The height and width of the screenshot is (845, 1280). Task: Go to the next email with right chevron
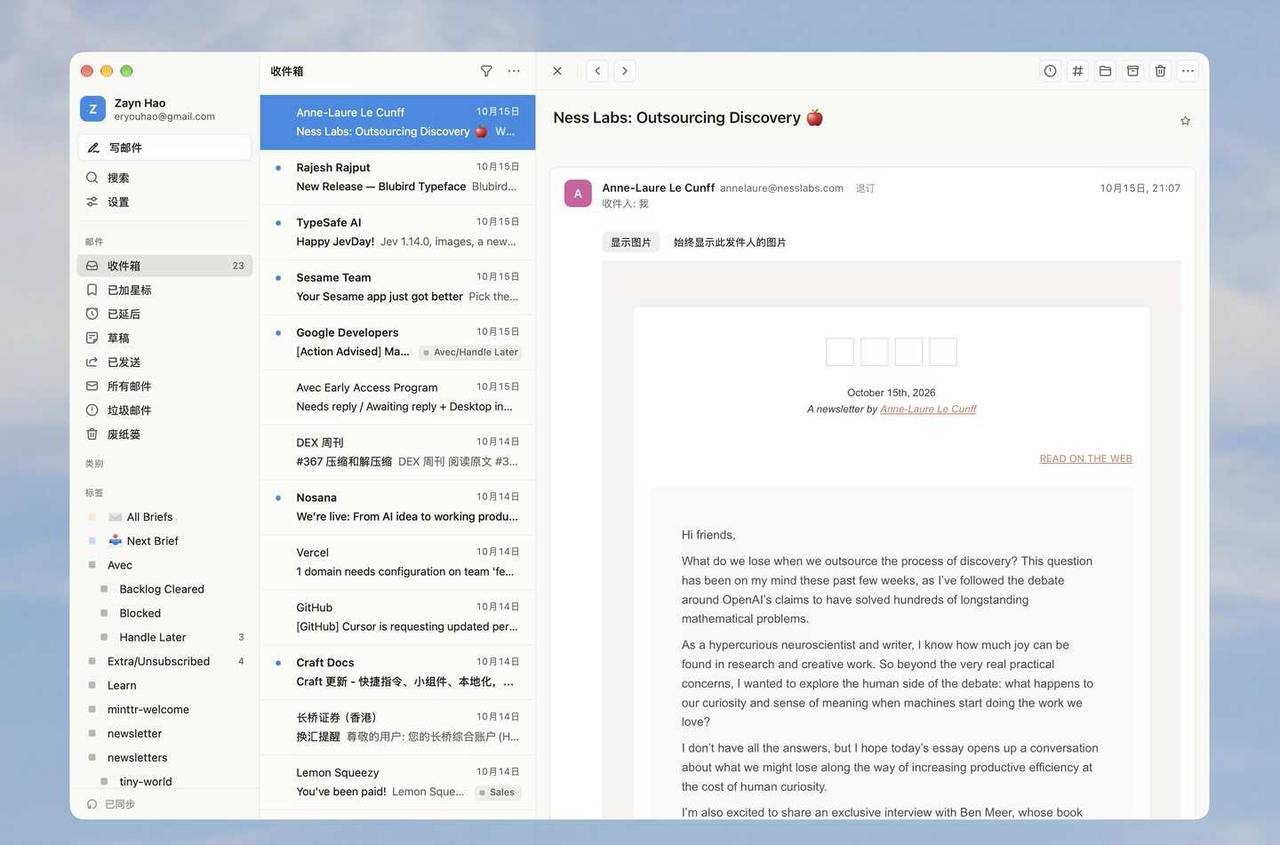(625, 71)
